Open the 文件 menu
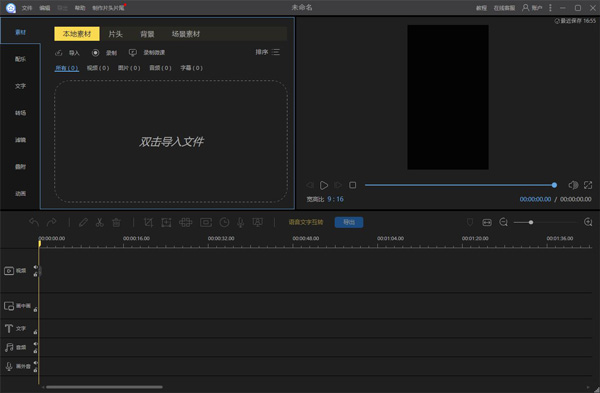Viewport: 600px width, 393px height. point(27,8)
